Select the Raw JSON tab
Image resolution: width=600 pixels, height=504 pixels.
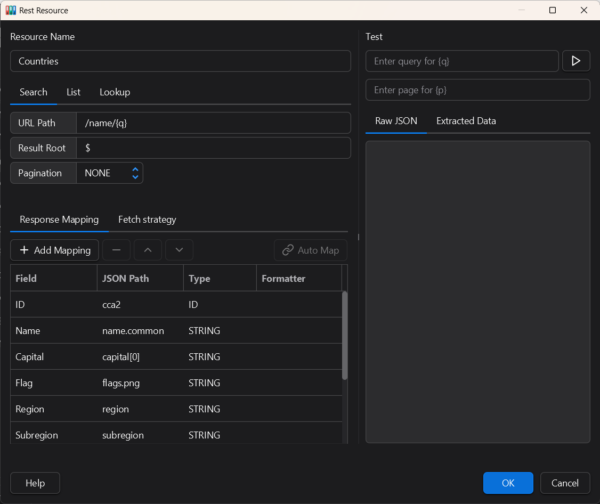click(x=396, y=121)
